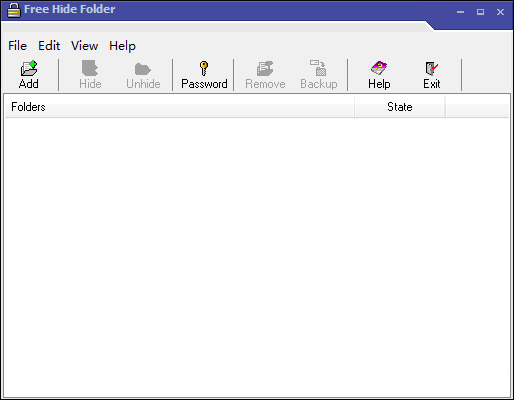Open the Edit menu
The image size is (514, 400).
tap(49, 46)
